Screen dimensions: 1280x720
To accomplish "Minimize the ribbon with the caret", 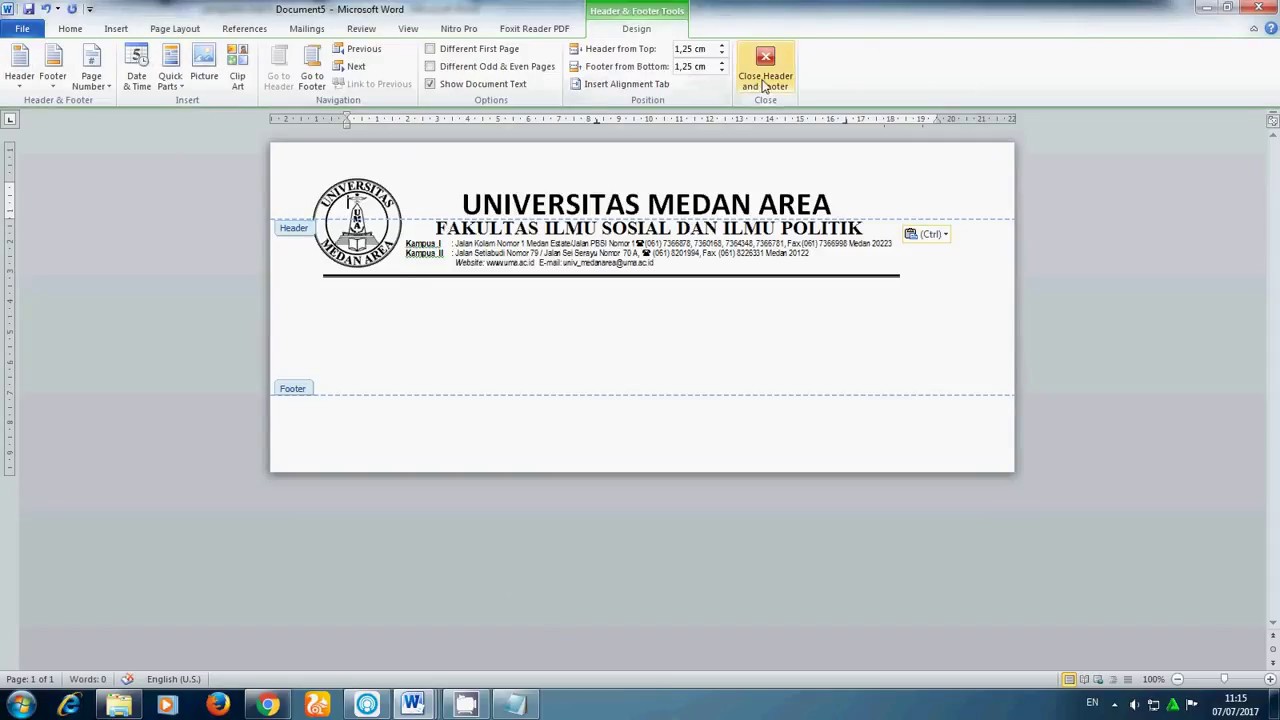I will 1254,29.
